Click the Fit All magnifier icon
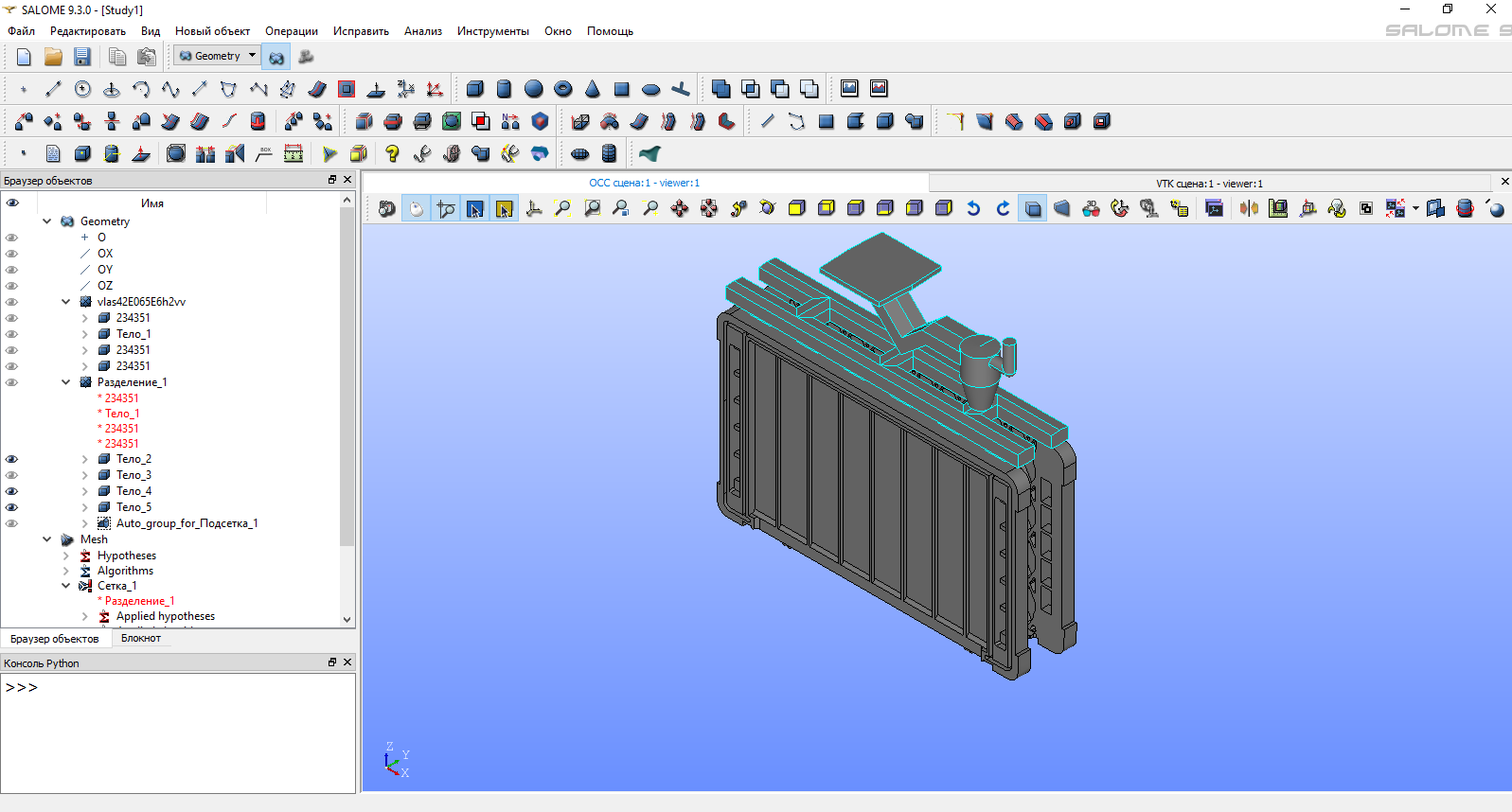The image size is (1512, 812). 562,208
